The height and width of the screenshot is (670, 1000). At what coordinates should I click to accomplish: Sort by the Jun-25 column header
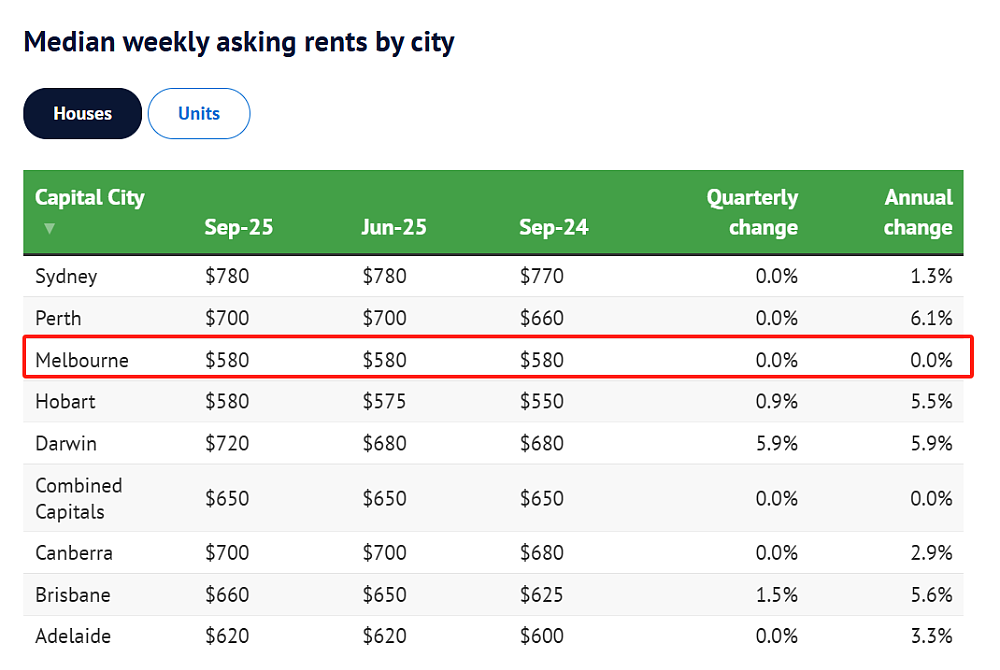click(393, 227)
